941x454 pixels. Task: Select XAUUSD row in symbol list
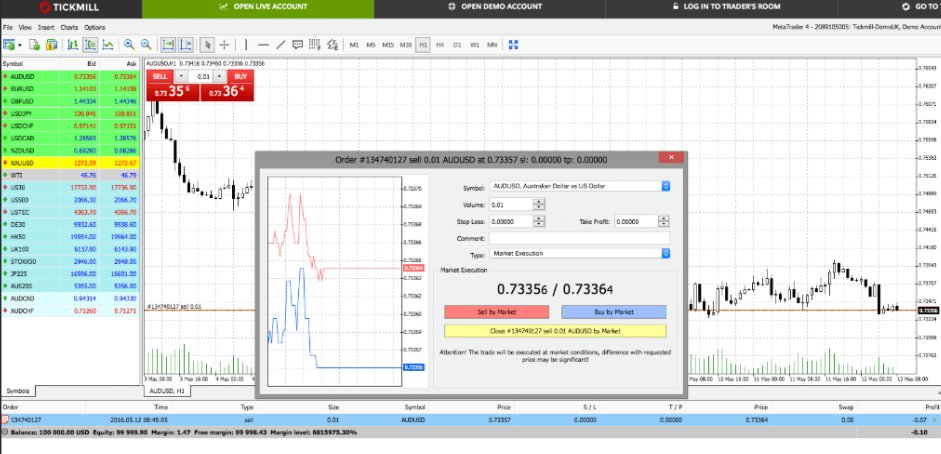click(70, 162)
